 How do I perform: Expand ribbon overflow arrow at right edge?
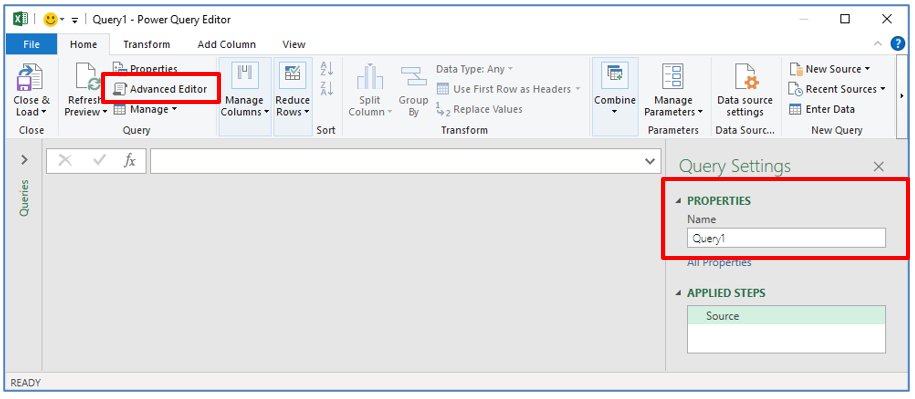[903, 96]
